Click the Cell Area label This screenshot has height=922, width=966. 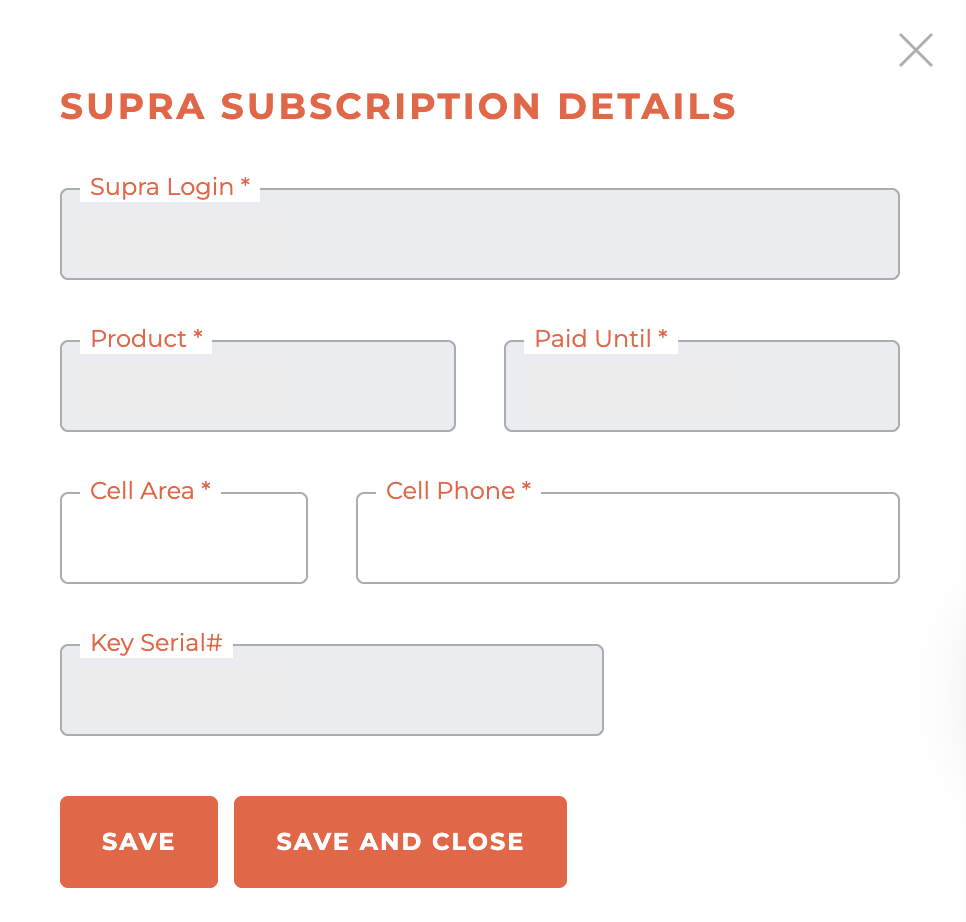[x=148, y=491]
